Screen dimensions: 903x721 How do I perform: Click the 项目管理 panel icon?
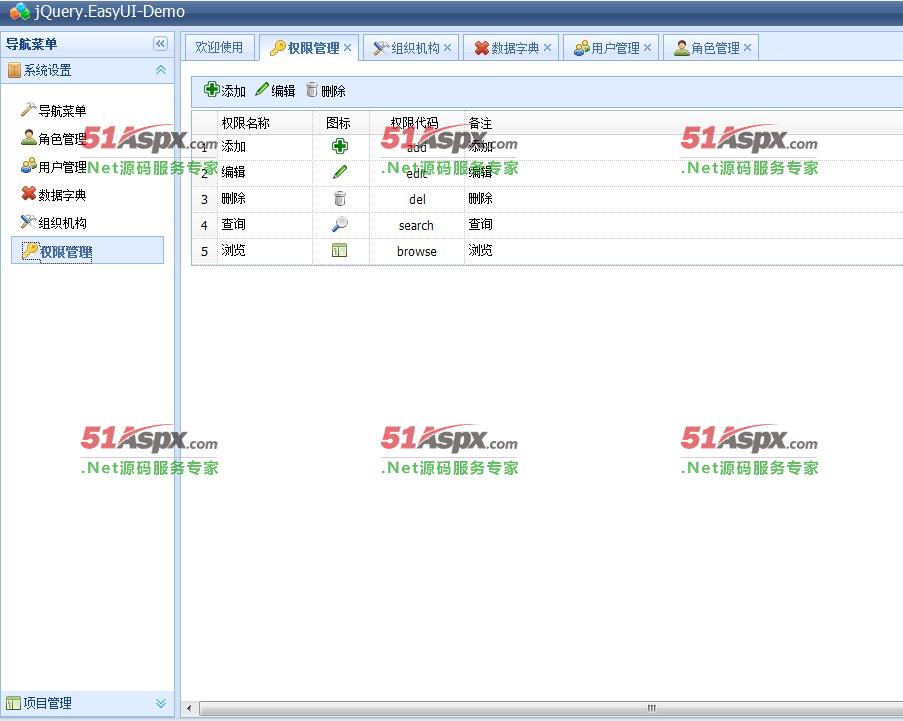click(x=13, y=703)
